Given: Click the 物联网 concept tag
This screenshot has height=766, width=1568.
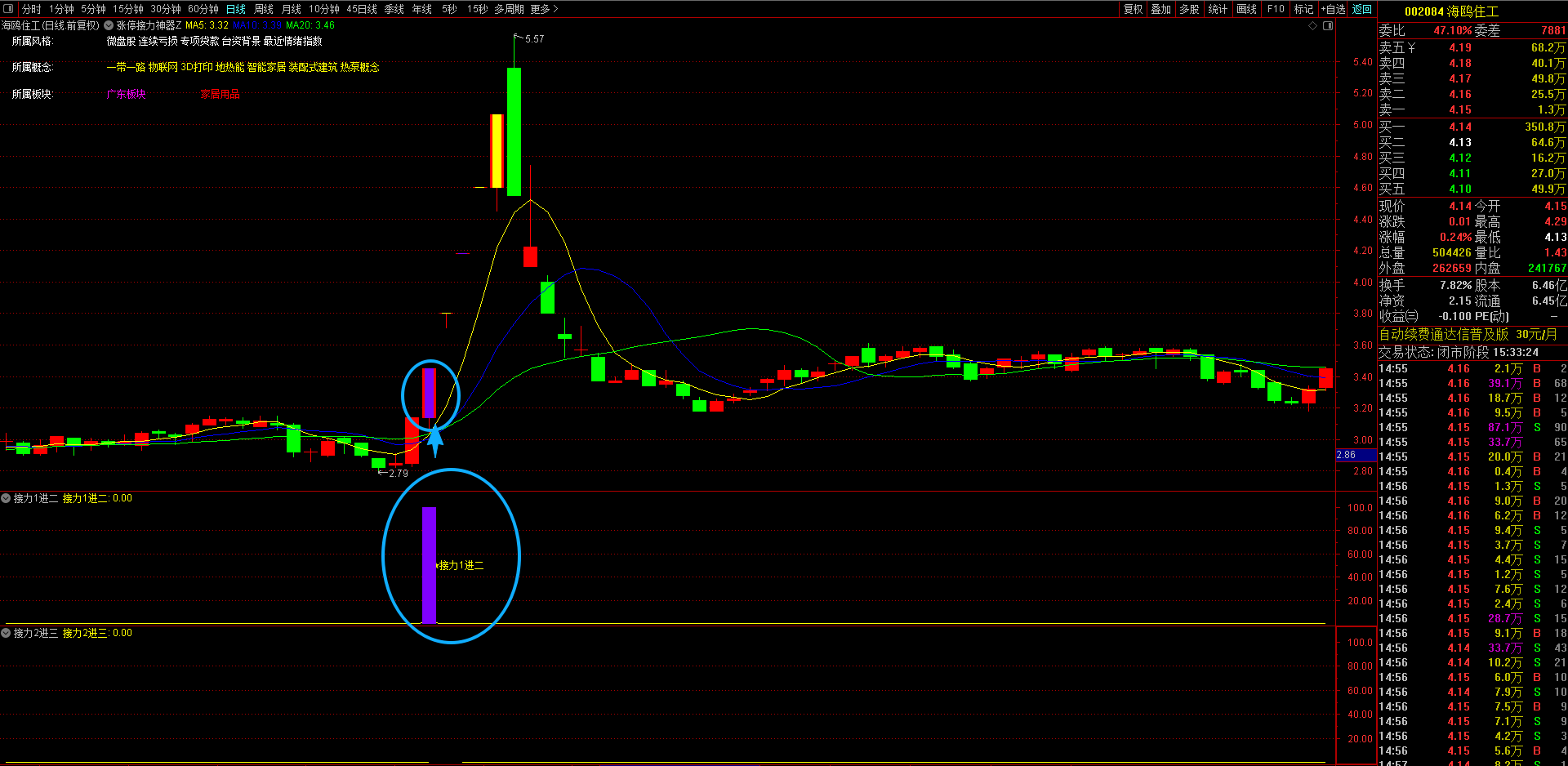Looking at the screenshot, I should coord(163,67).
